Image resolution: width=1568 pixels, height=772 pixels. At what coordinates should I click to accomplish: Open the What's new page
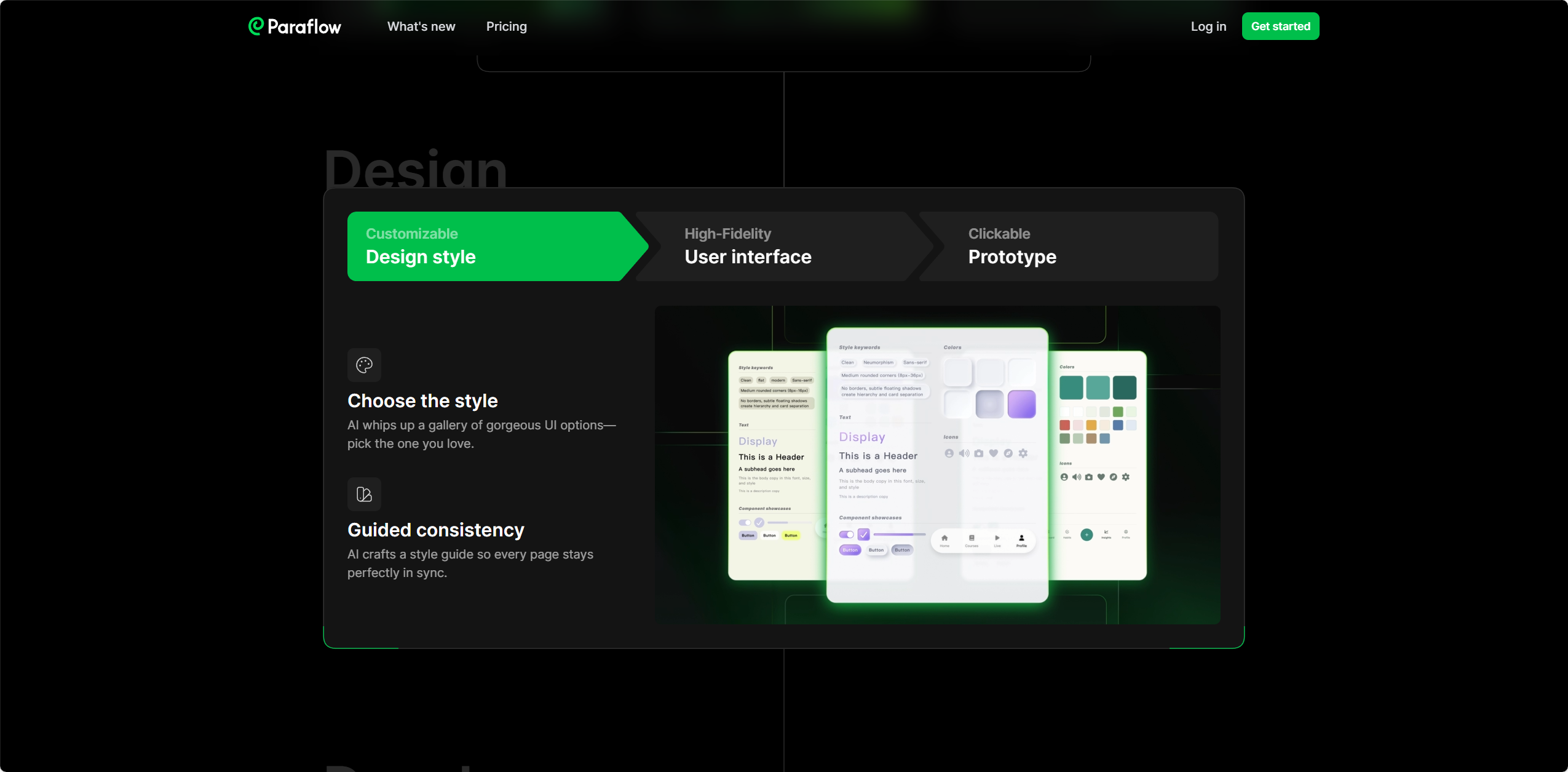tap(421, 26)
